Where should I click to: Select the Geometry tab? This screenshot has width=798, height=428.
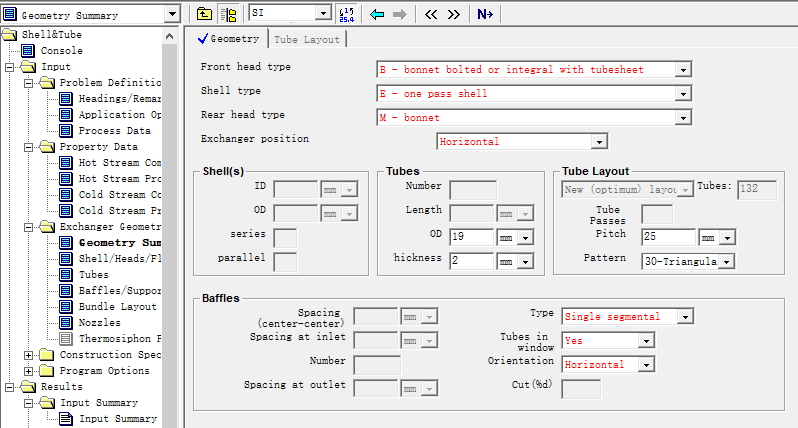(x=228, y=39)
